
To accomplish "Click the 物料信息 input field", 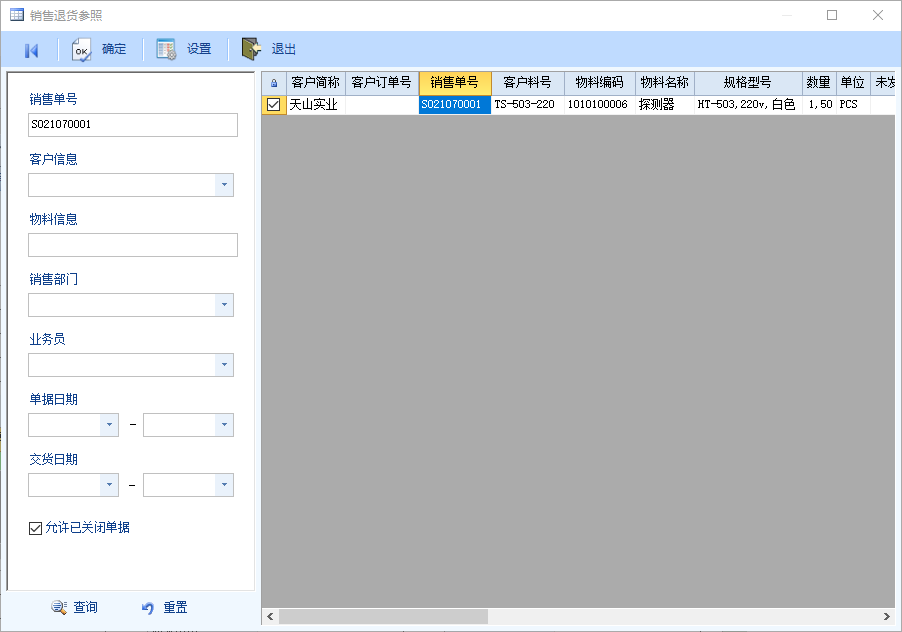I will pyautogui.click(x=133, y=245).
